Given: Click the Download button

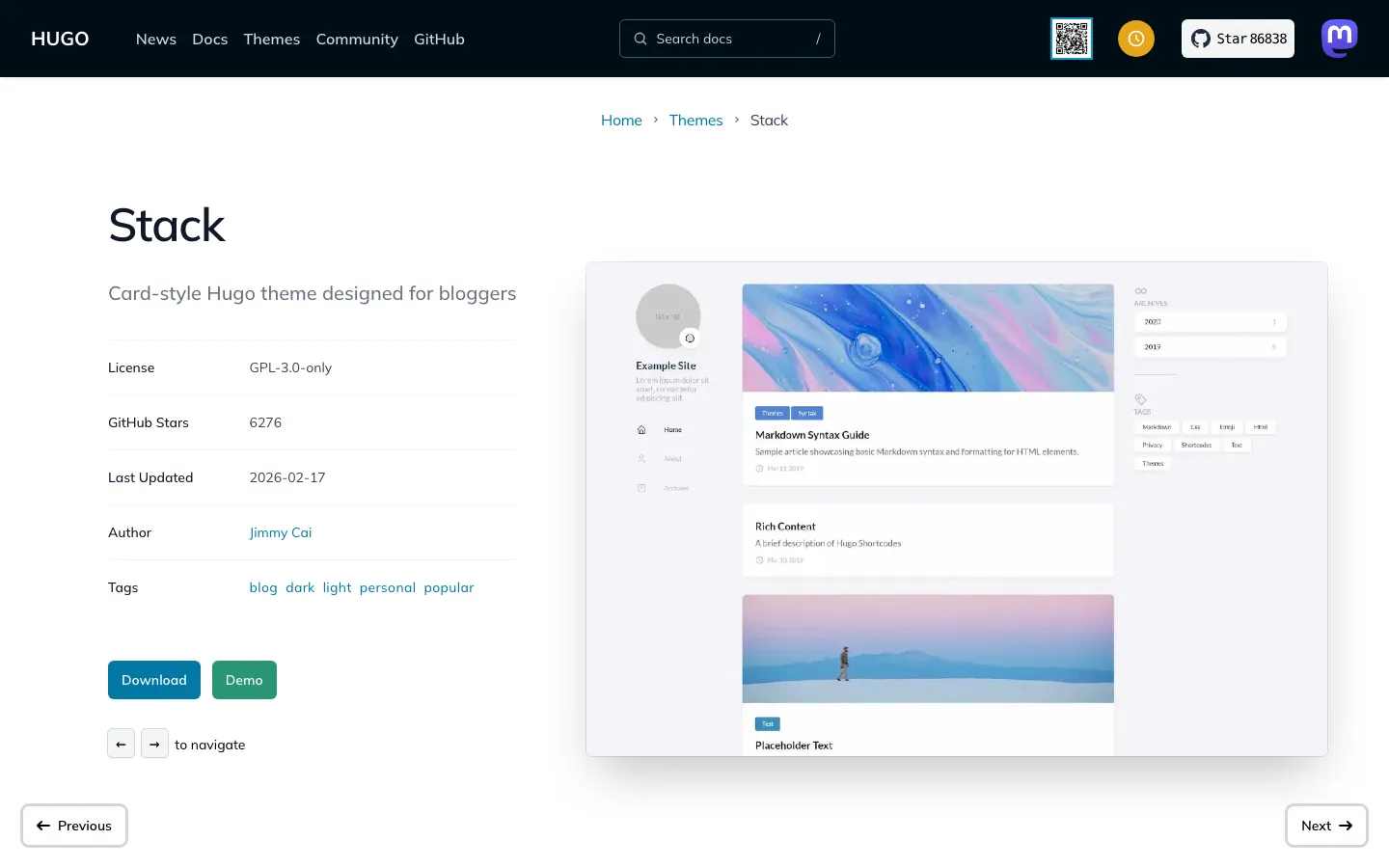Looking at the screenshot, I should (154, 680).
